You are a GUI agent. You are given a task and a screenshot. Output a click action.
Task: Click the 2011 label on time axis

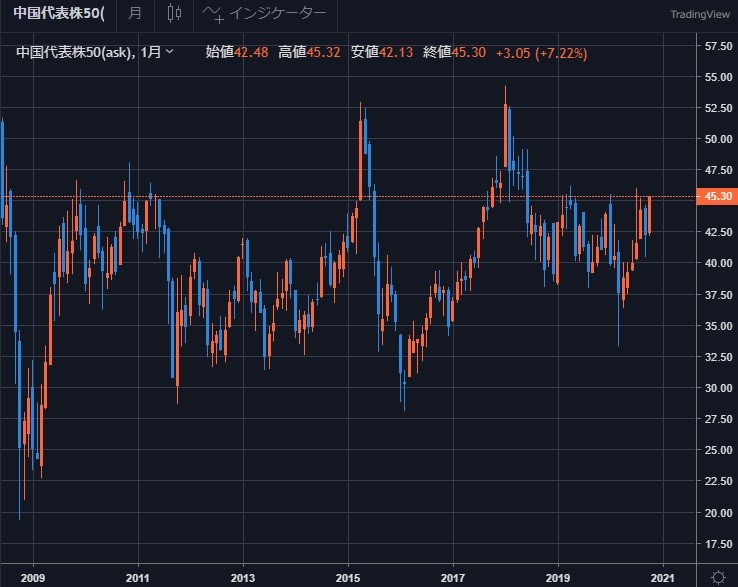[138, 578]
